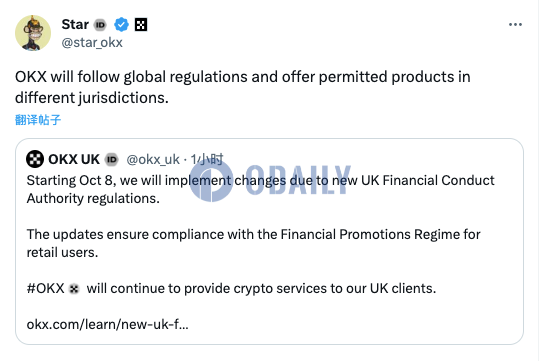Viewport: 540px width, 361px height.
Task: Open the quoted OKX UK post card
Action: point(269,241)
